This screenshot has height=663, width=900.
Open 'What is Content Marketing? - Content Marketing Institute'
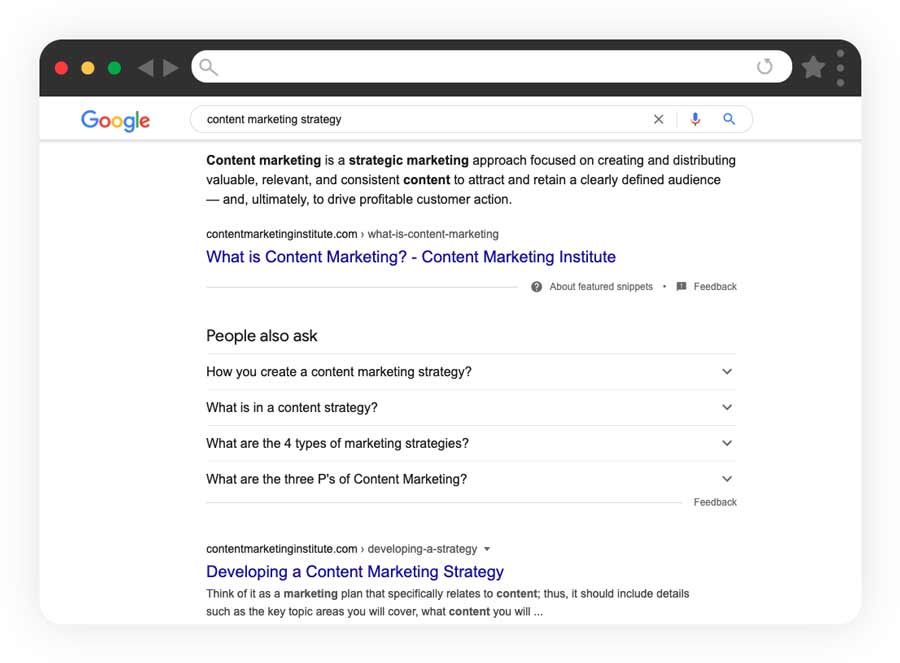tap(410, 257)
